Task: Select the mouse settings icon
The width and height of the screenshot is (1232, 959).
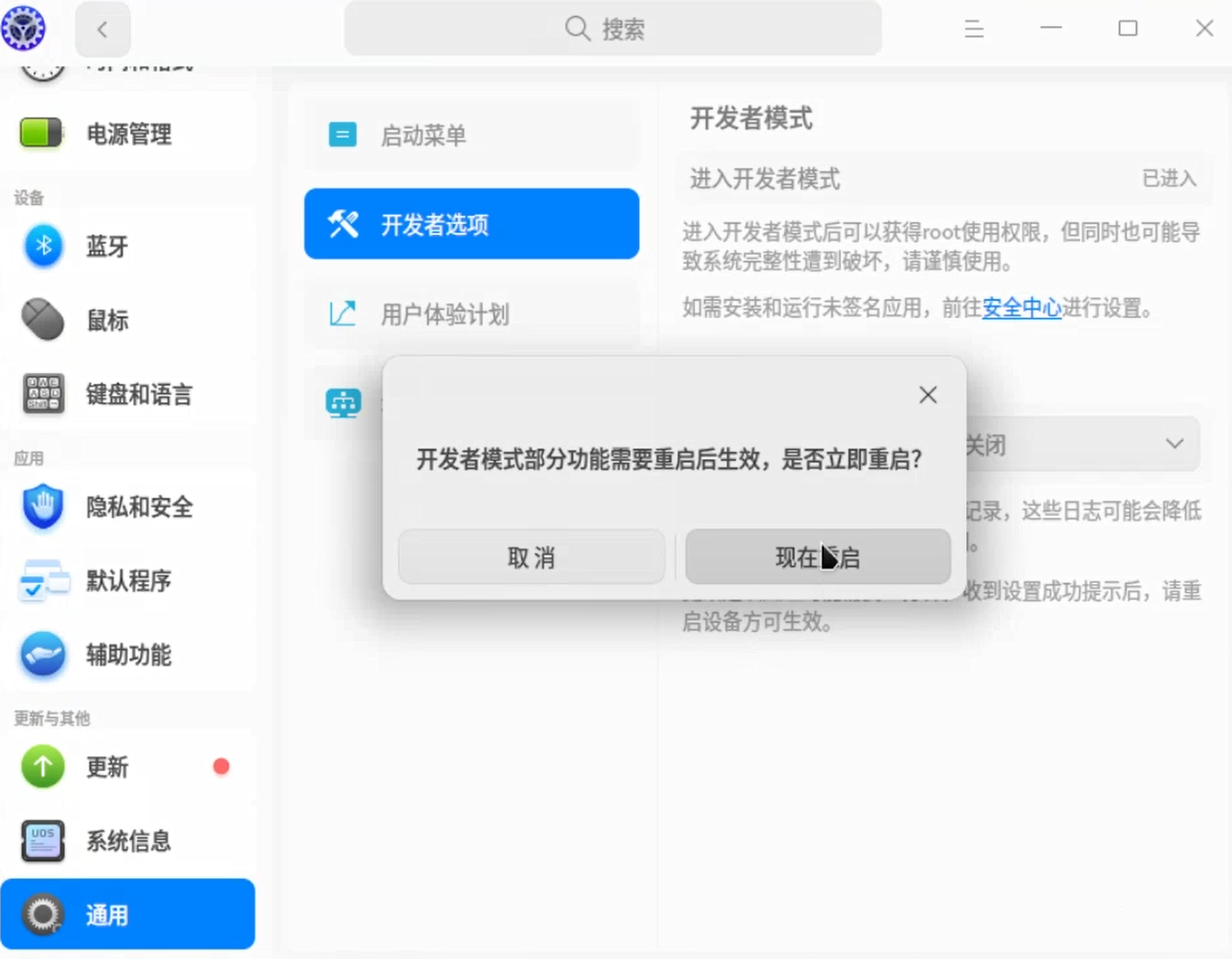Action: pos(43,321)
